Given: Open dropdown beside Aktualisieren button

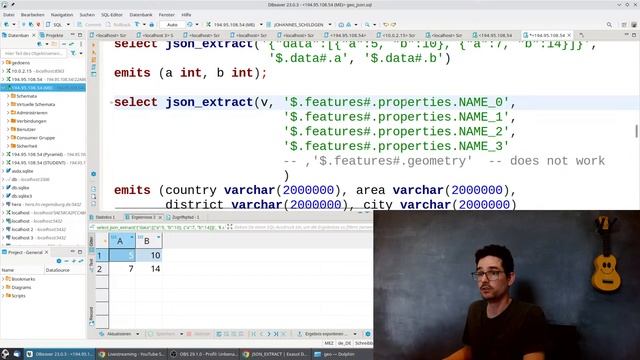Looking at the screenshot, I should pyautogui.click(x=138, y=334).
